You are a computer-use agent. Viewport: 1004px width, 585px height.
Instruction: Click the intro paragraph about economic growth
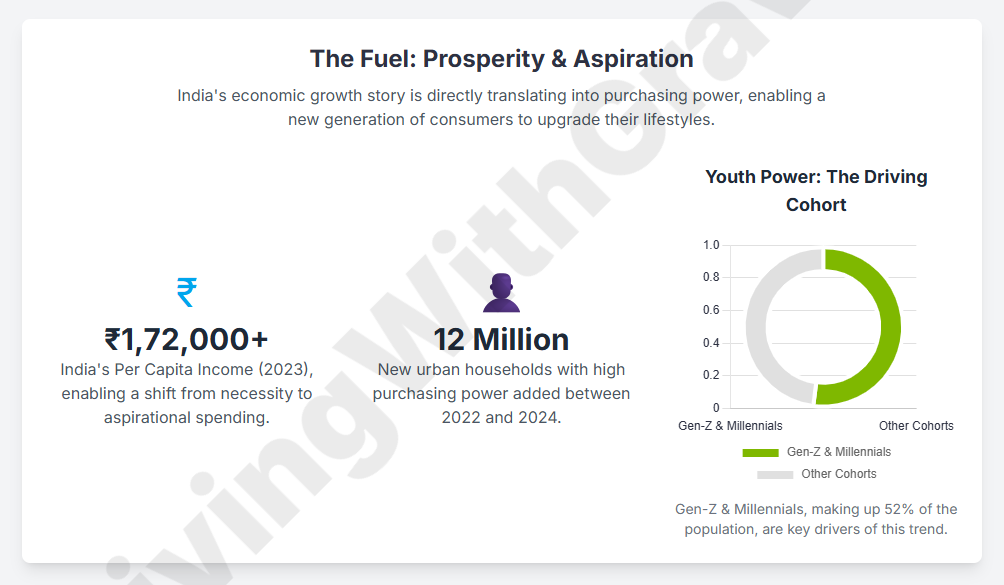pyautogui.click(x=501, y=107)
